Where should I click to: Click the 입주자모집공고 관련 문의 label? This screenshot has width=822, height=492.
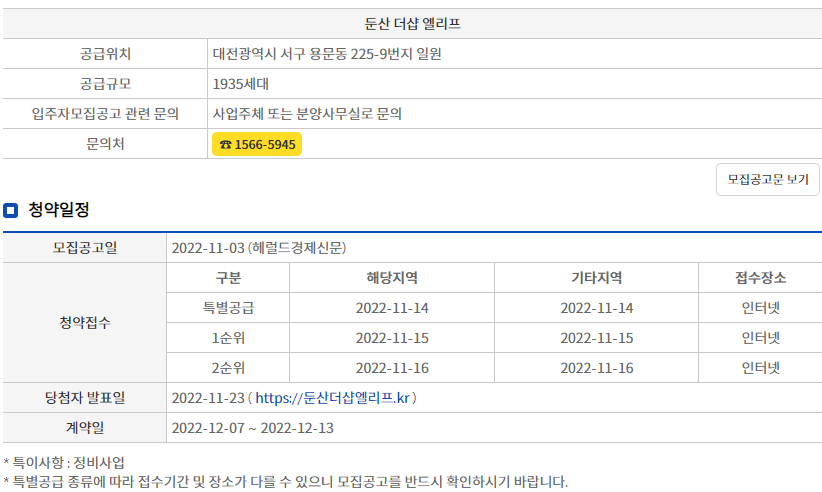pos(105,114)
